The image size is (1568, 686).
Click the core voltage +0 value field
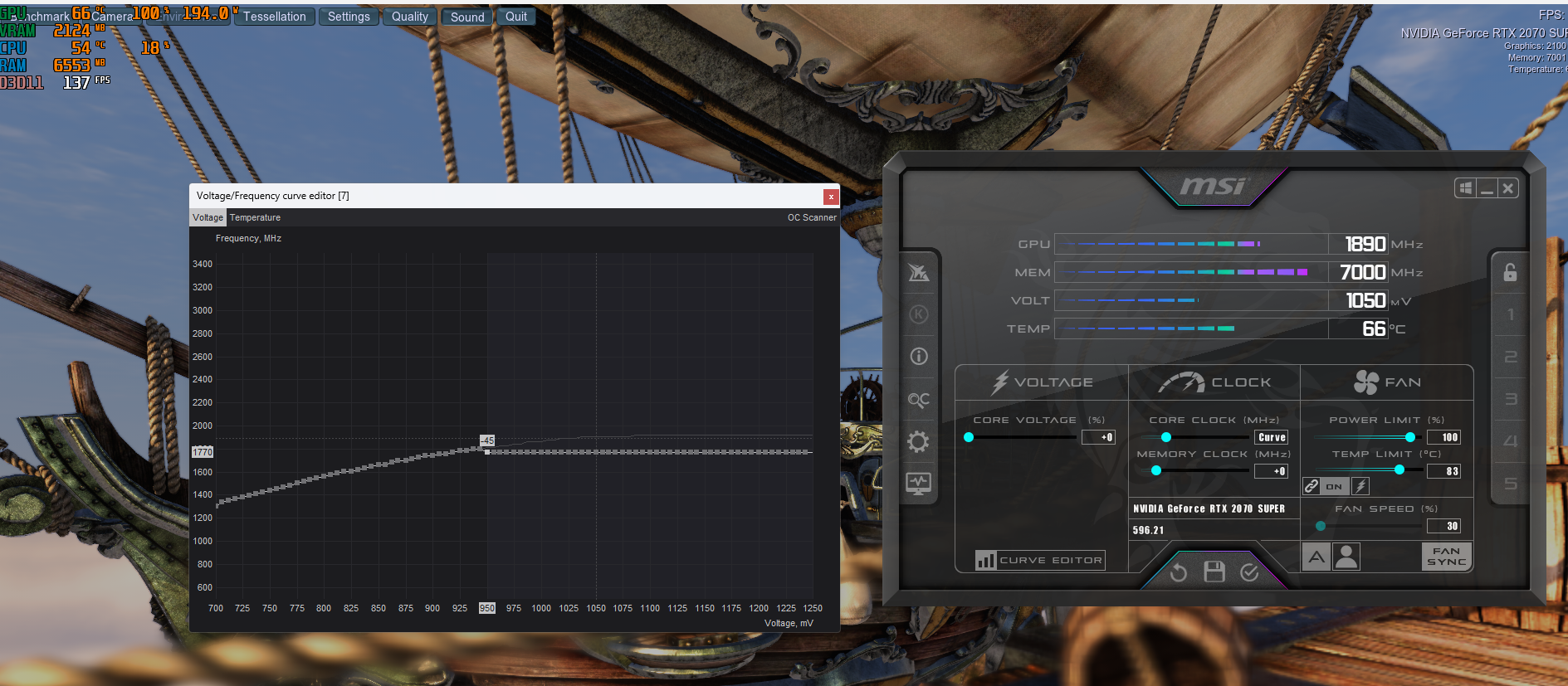pyautogui.click(x=1099, y=437)
